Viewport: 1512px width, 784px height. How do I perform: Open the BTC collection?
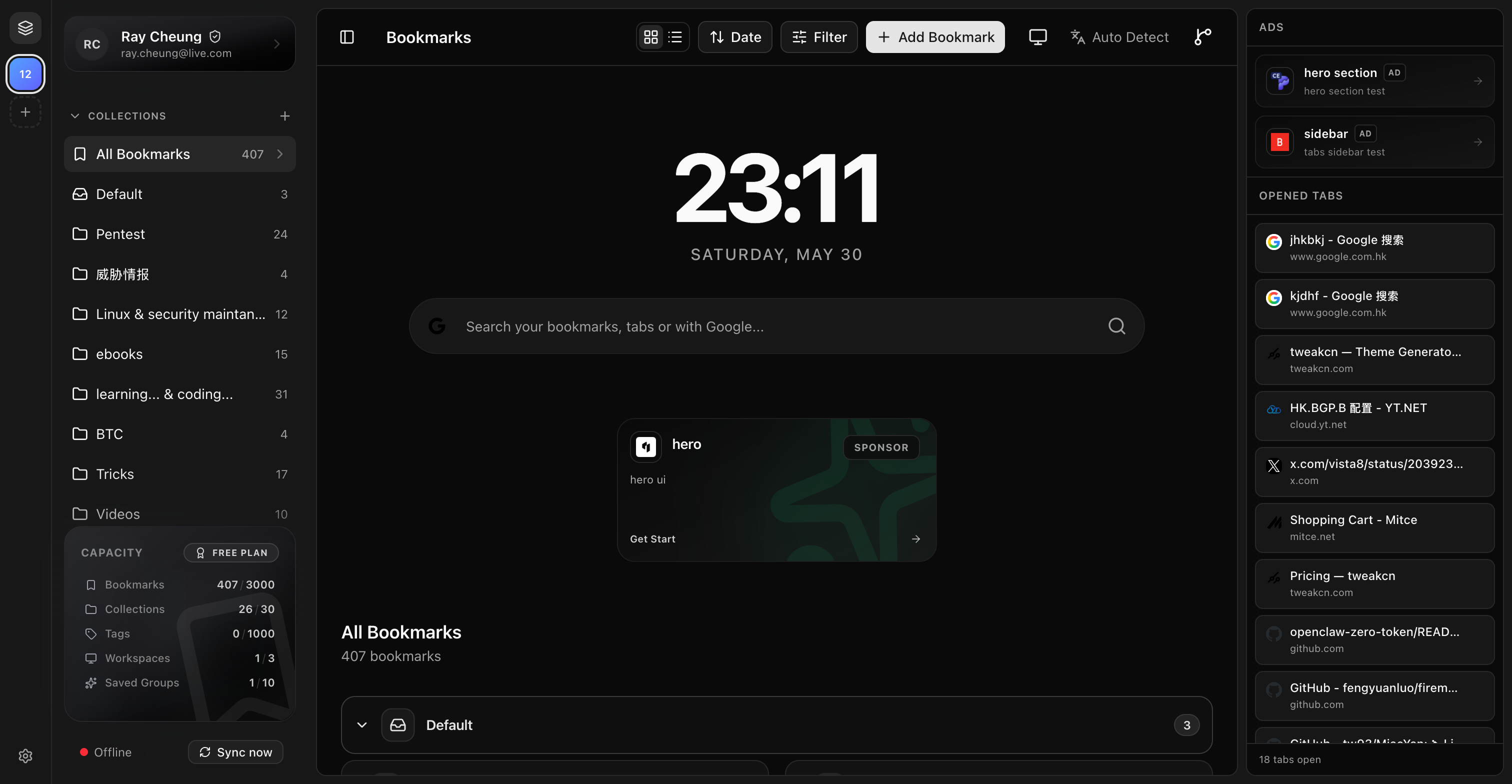click(179, 433)
